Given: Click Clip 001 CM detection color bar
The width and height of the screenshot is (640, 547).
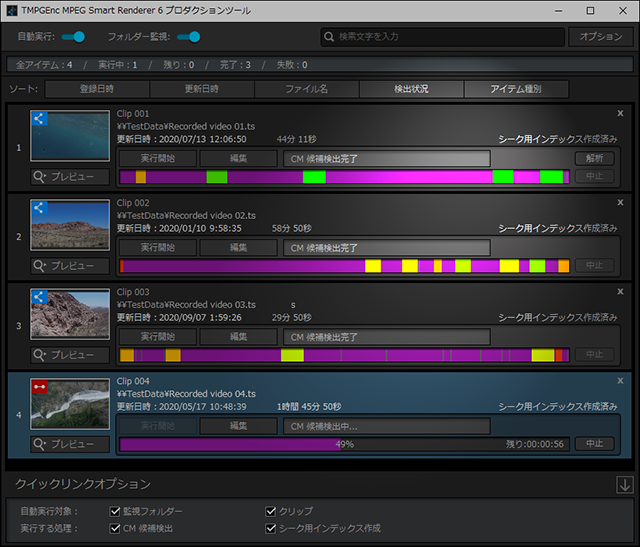Looking at the screenshot, I should [x=344, y=177].
